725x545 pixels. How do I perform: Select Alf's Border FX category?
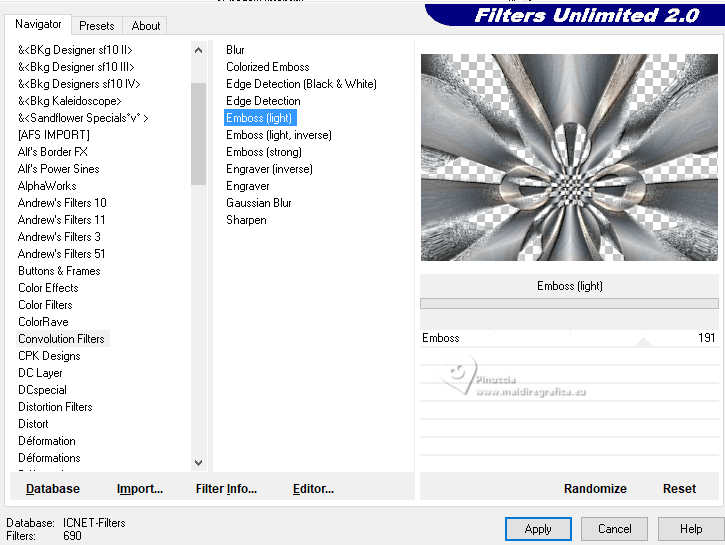(52, 152)
